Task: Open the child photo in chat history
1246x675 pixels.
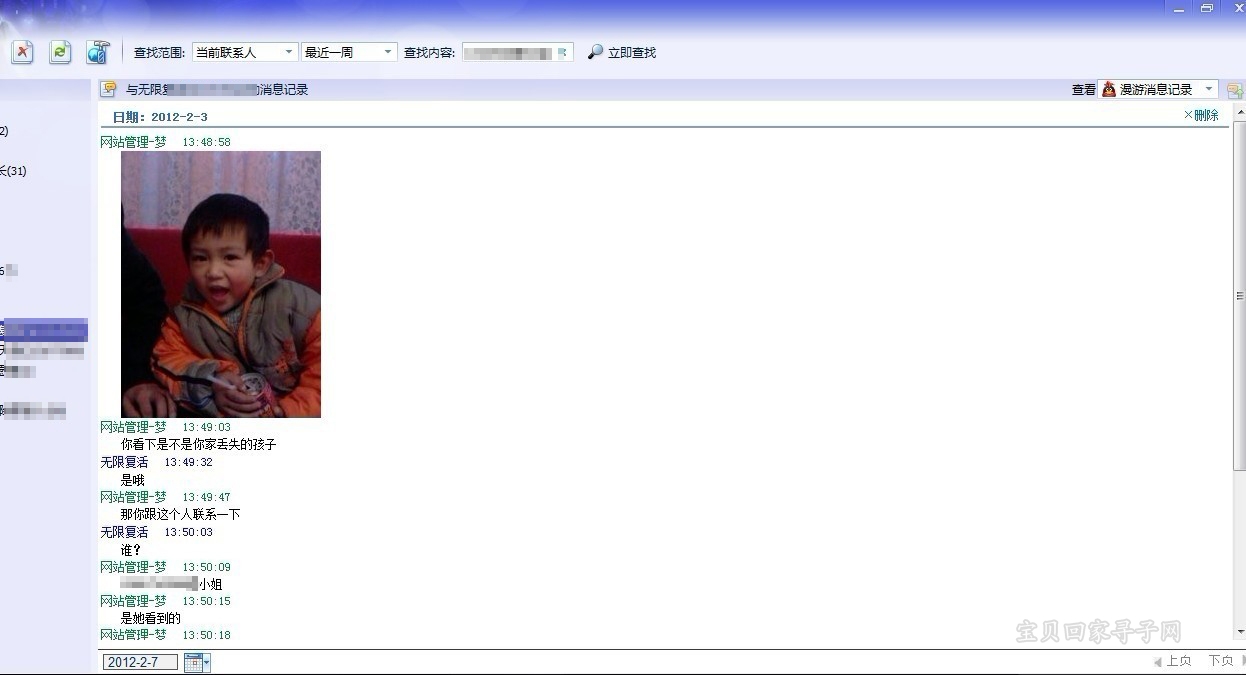Action: pos(221,284)
